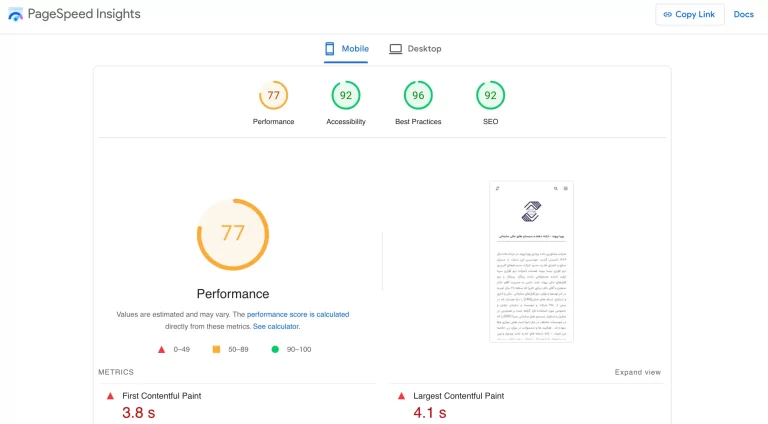Jump to Best Practices score 96 gauge

click(x=418, y=96)
